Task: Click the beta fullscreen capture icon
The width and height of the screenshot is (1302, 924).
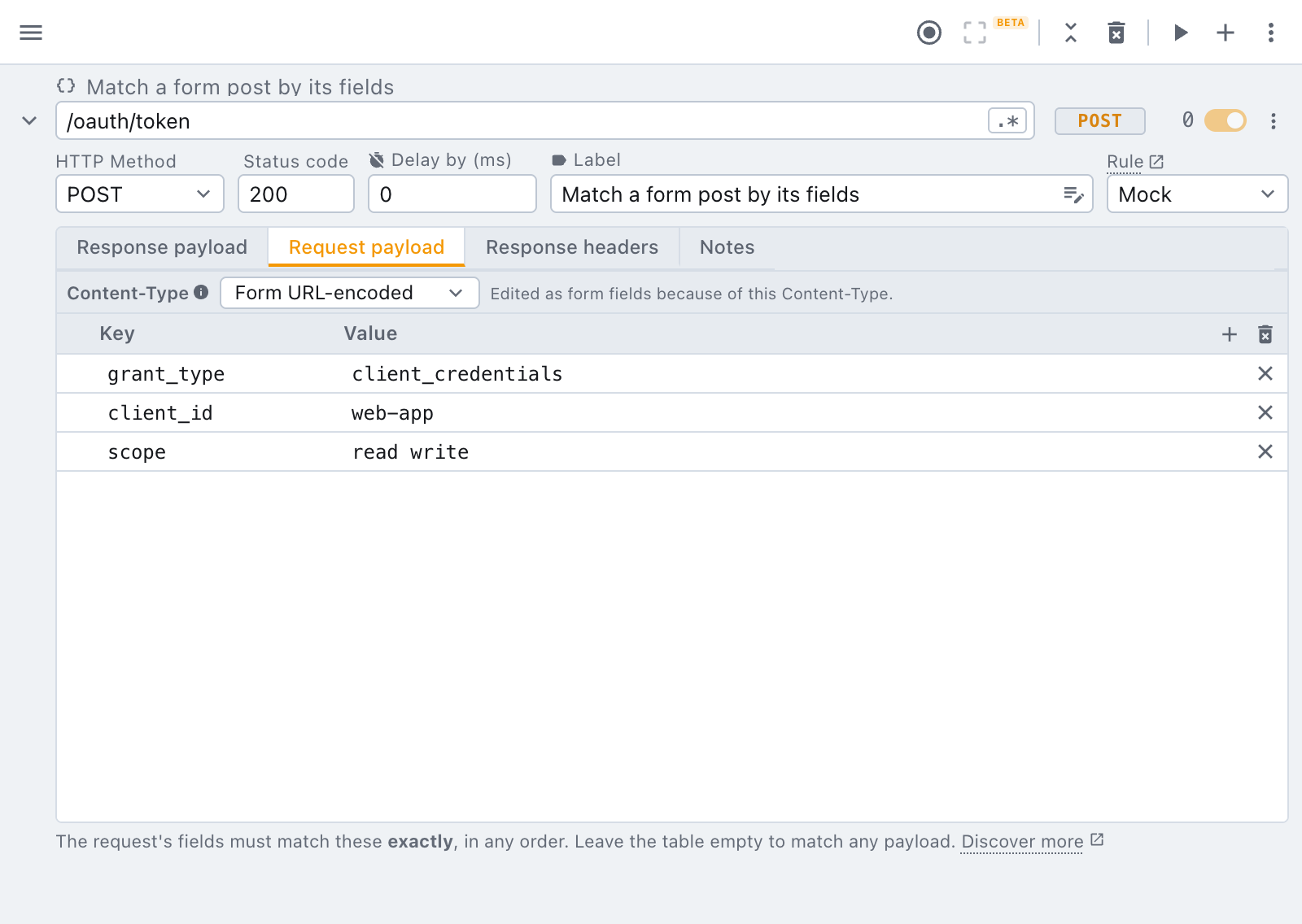Action: point(975,33)
